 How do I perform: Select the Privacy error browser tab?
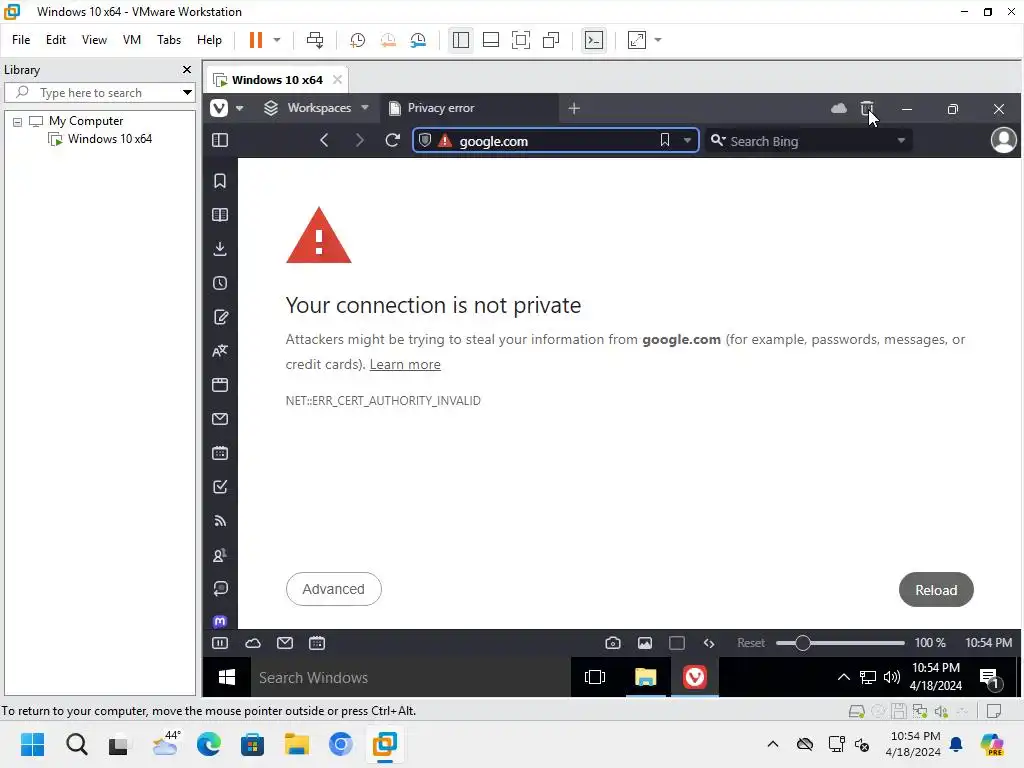point(469,108)
